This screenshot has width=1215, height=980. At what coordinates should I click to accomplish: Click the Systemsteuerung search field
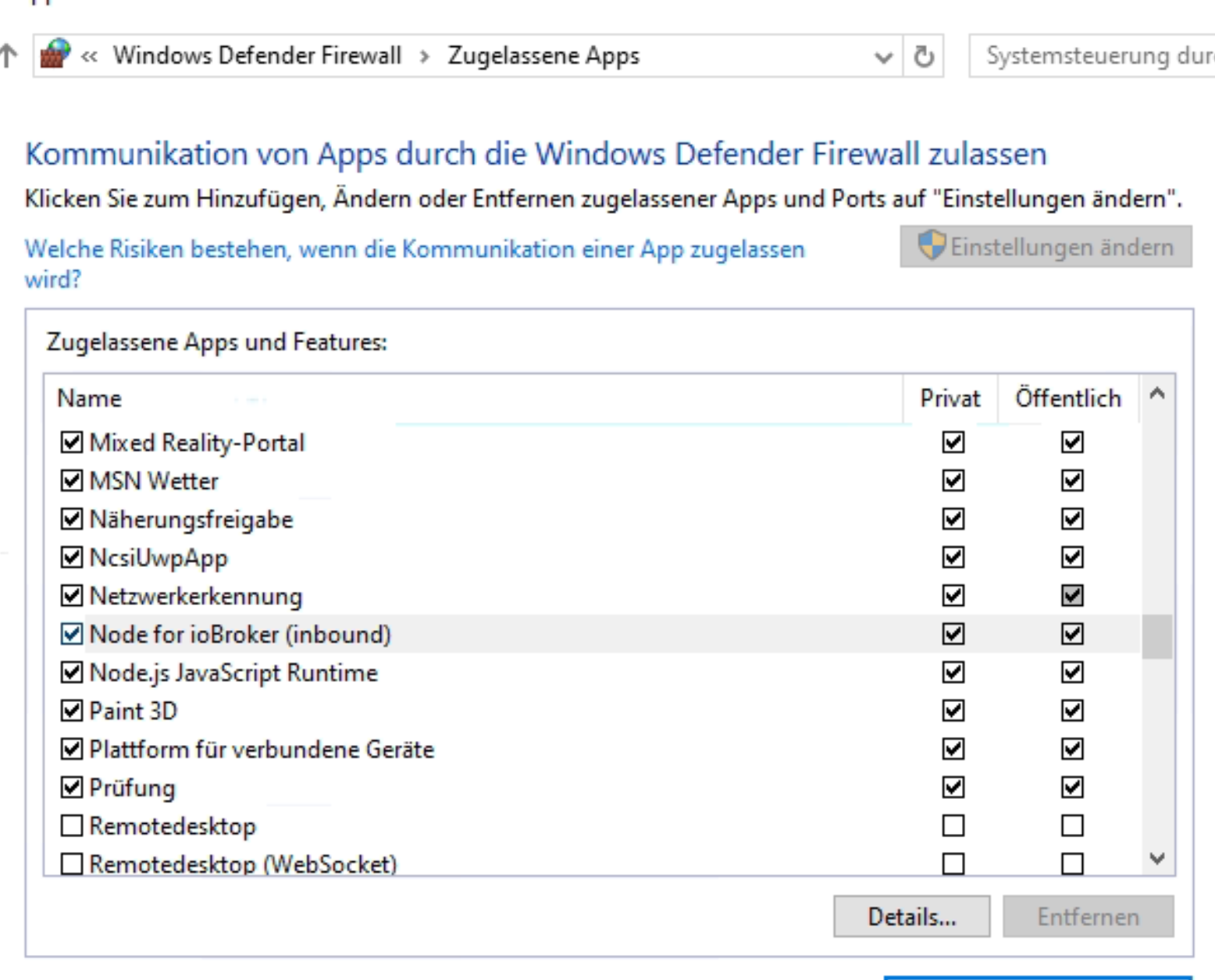pyautogui.click(x=1092, y=56)
